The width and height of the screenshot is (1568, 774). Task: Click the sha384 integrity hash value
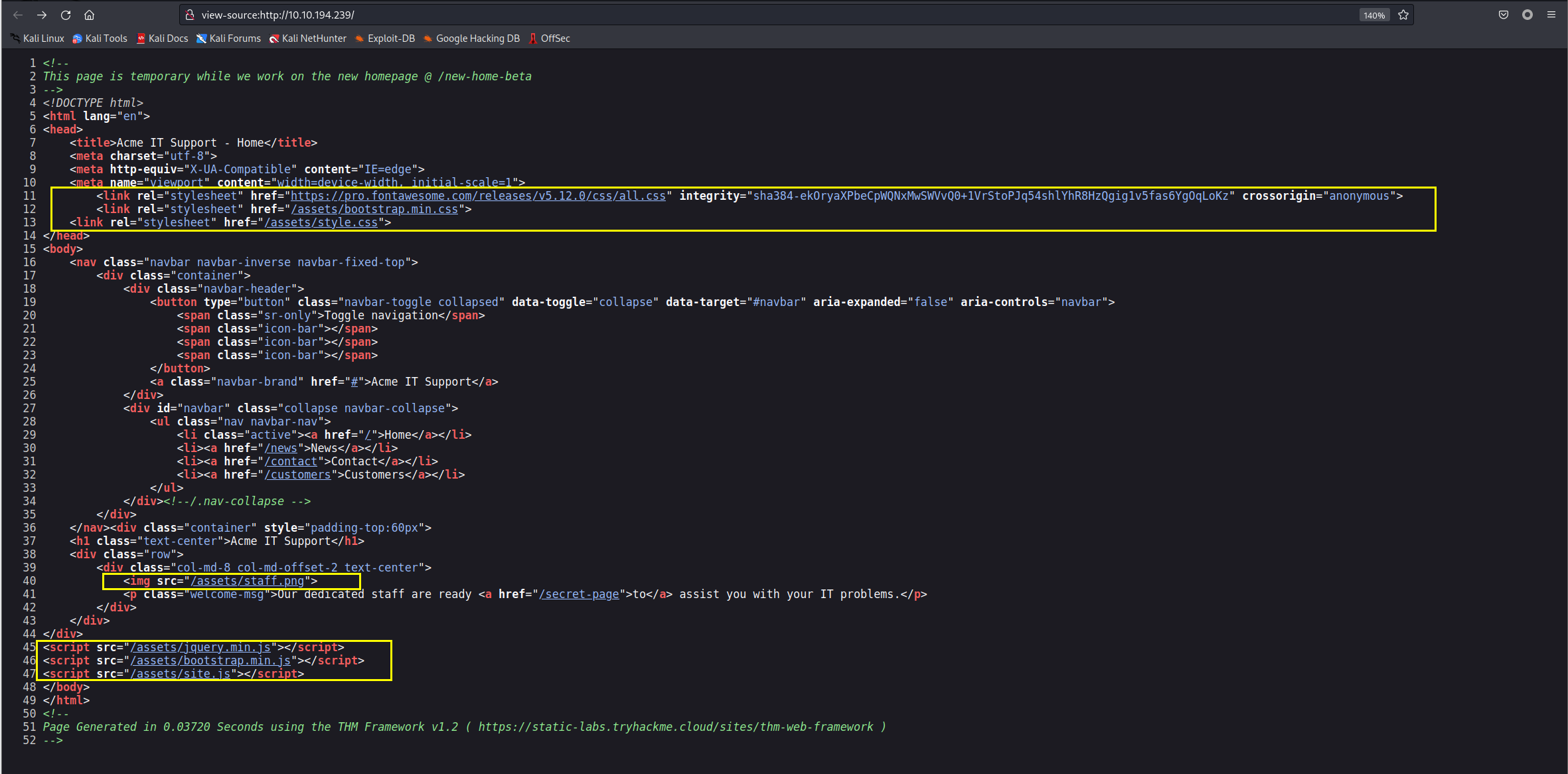click(x=991, y=196)
